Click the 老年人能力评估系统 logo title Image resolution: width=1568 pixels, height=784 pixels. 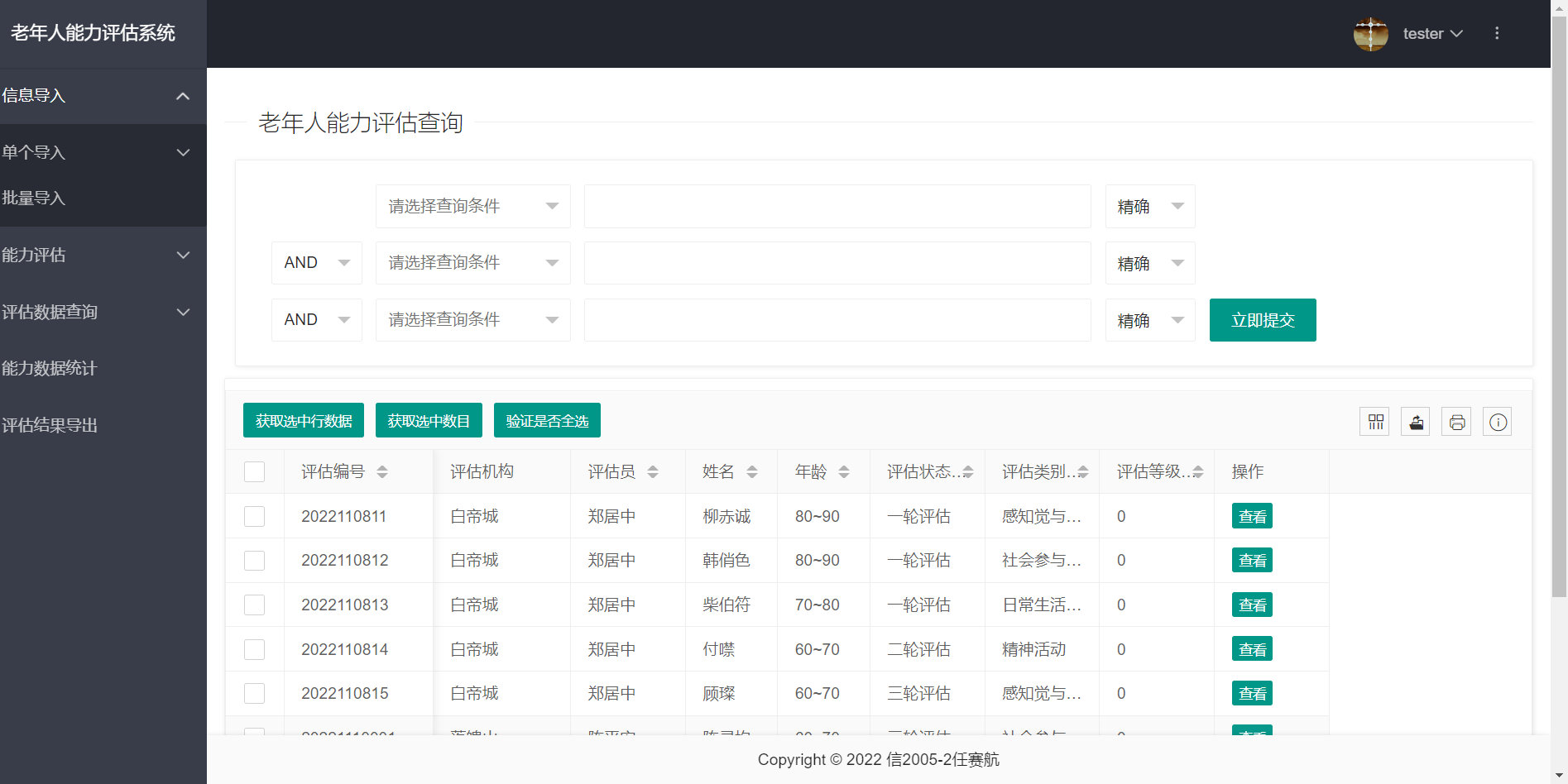pos(93,33)
